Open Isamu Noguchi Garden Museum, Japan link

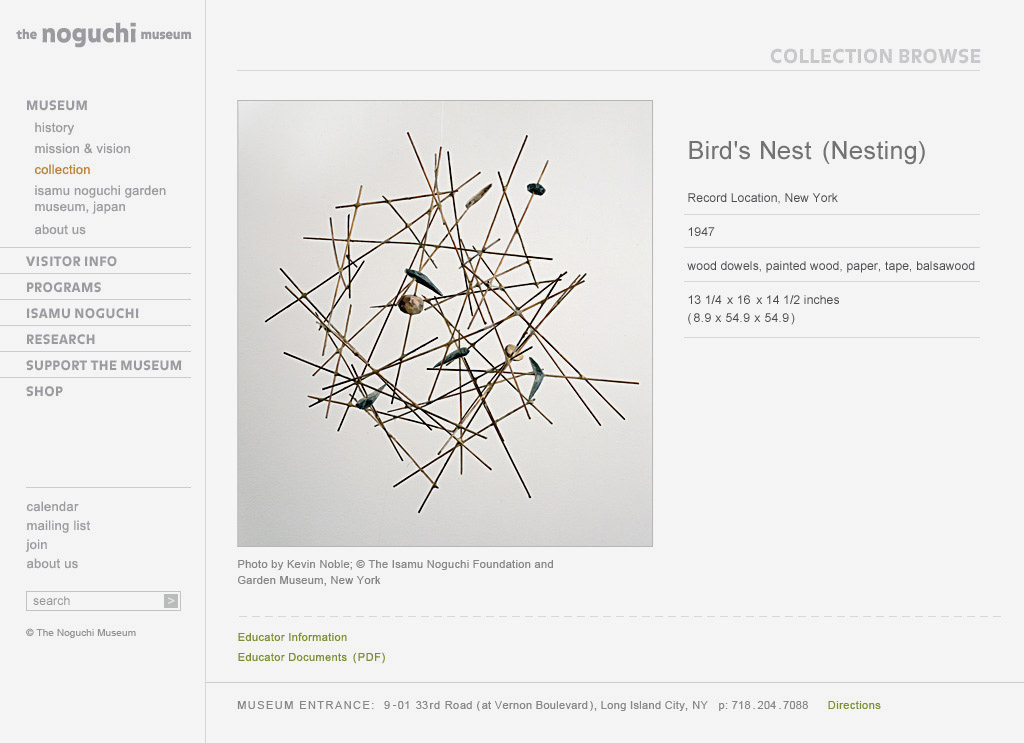pyautogui.click(x=99, y=198)
